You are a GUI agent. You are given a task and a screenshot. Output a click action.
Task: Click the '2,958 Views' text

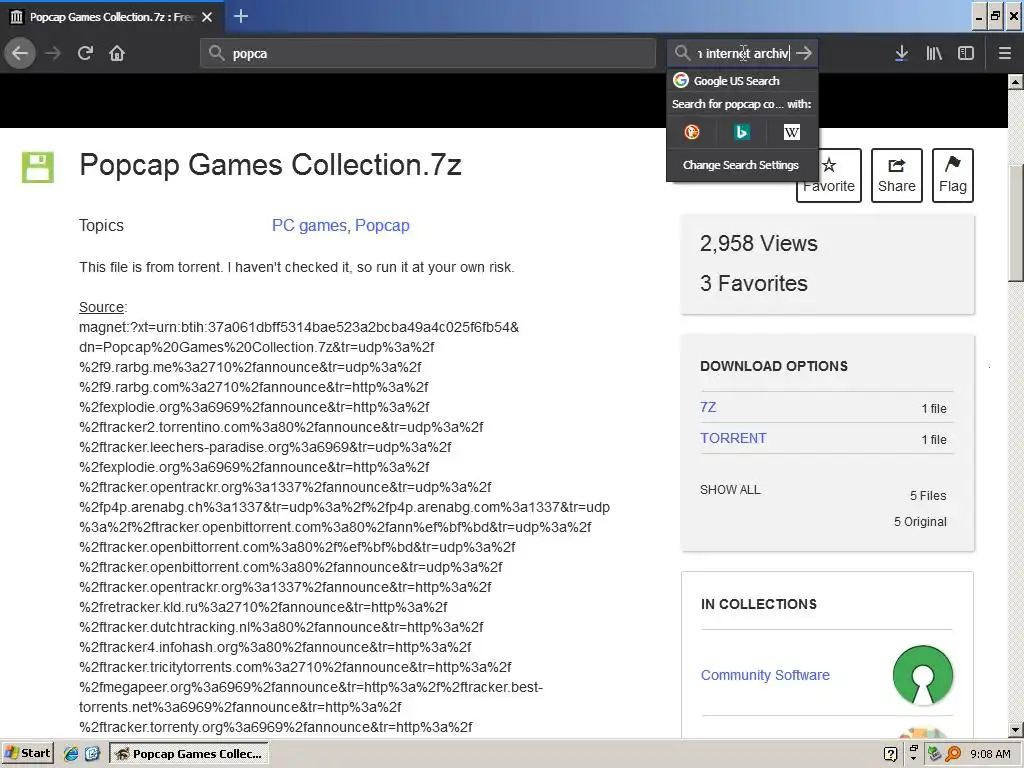[758, 244]
